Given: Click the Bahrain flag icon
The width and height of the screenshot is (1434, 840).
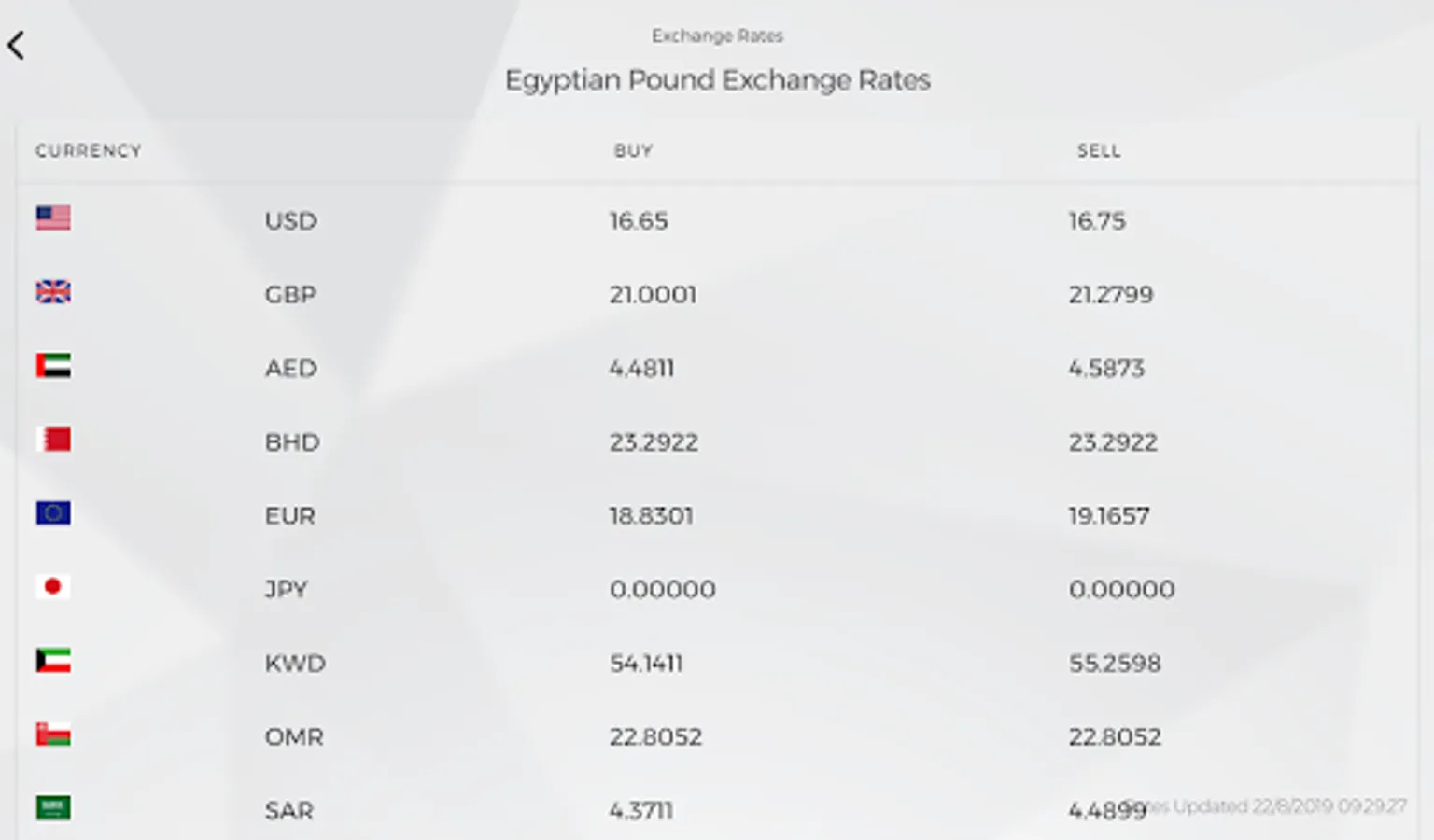Looking at the screenshot, I should (x=53, y=439).
